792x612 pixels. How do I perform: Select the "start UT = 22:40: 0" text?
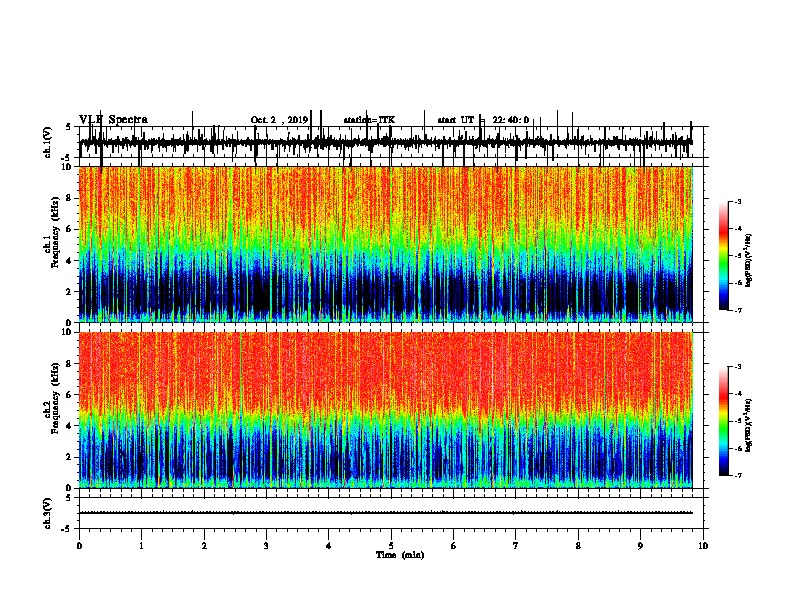point(483,120)
